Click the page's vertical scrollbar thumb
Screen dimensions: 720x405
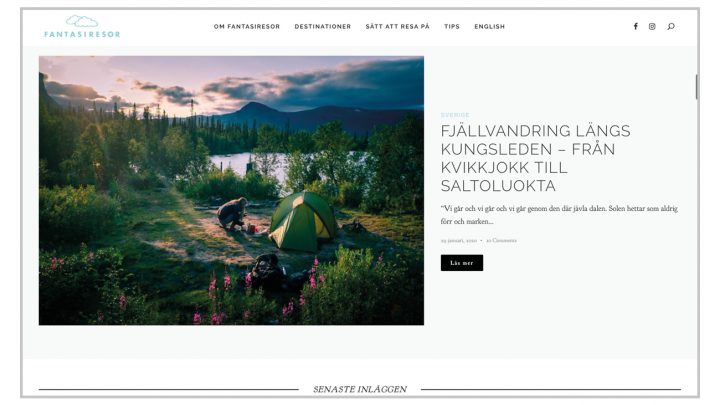pyautogui.click(x=697, y=87)
